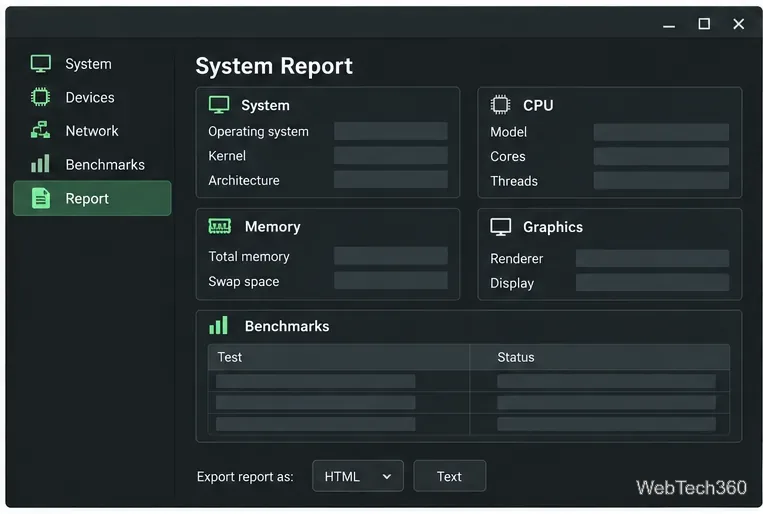Click the CPU card title
The height and width of the screenshot is (514, 763).
(538, 105)
